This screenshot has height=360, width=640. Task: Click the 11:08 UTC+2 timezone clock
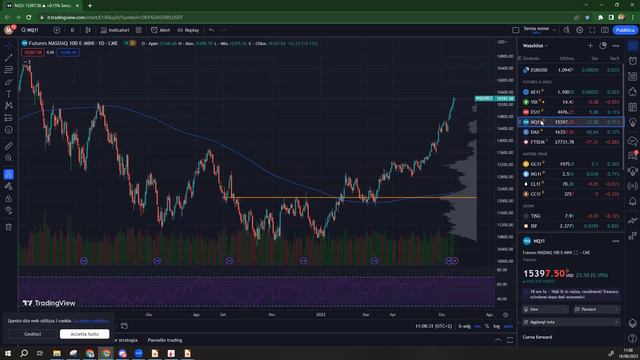coord(433,326)
